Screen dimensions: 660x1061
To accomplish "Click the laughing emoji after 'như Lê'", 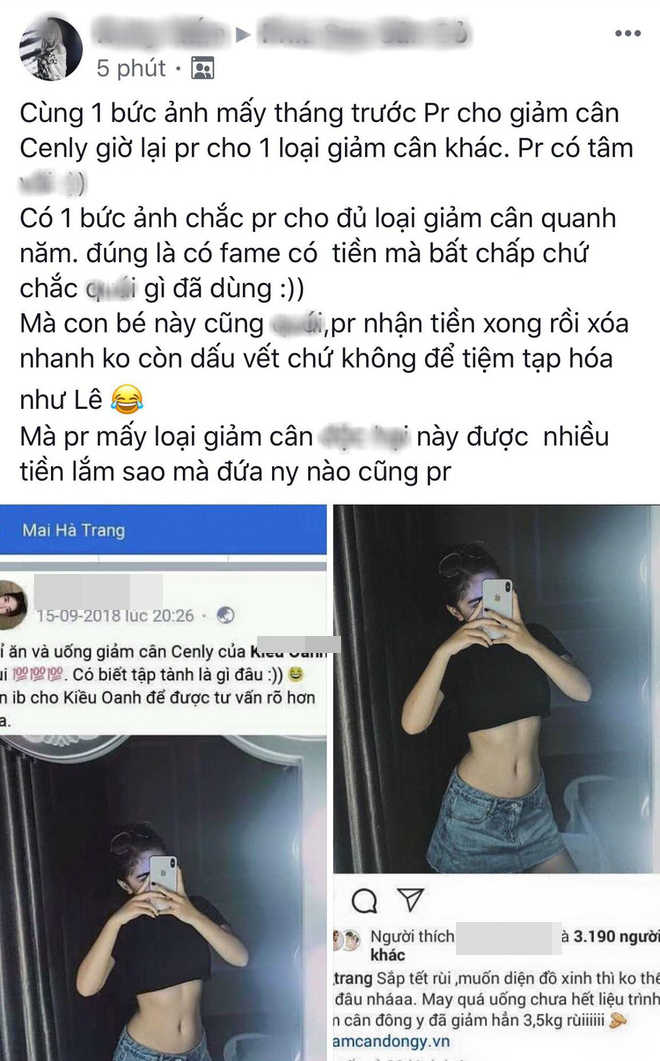I will [x=127, y=399].
